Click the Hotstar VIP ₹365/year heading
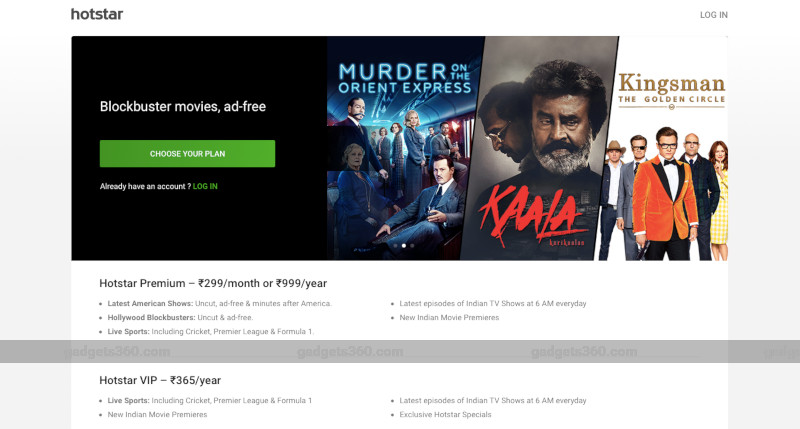This screenshot has height=429, width=800. click(x=160, y=380)
